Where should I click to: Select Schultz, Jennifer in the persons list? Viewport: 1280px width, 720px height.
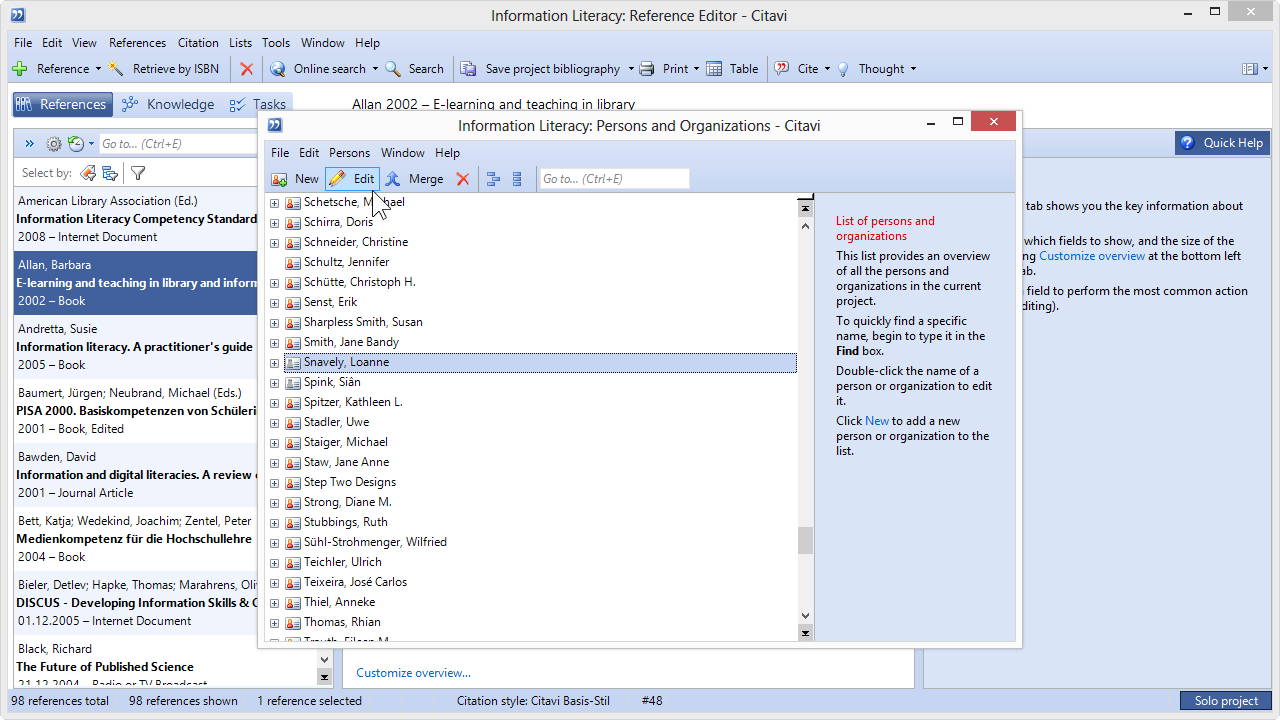[346, 262]
